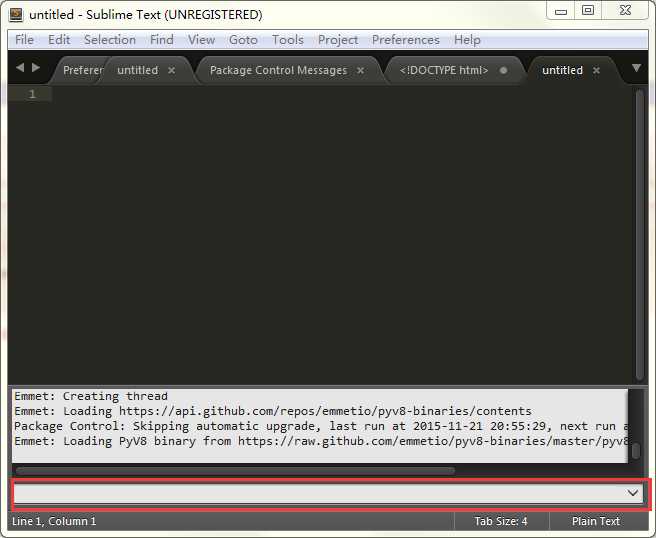Click the Loading PyV8 binary console line

(320, 441)
